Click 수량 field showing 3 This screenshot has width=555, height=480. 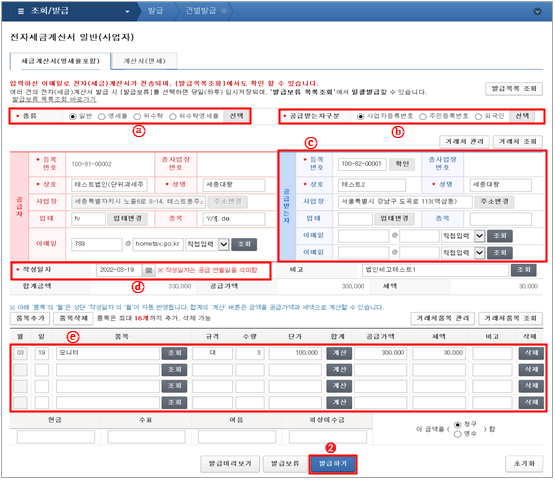[x=250, y=353]
